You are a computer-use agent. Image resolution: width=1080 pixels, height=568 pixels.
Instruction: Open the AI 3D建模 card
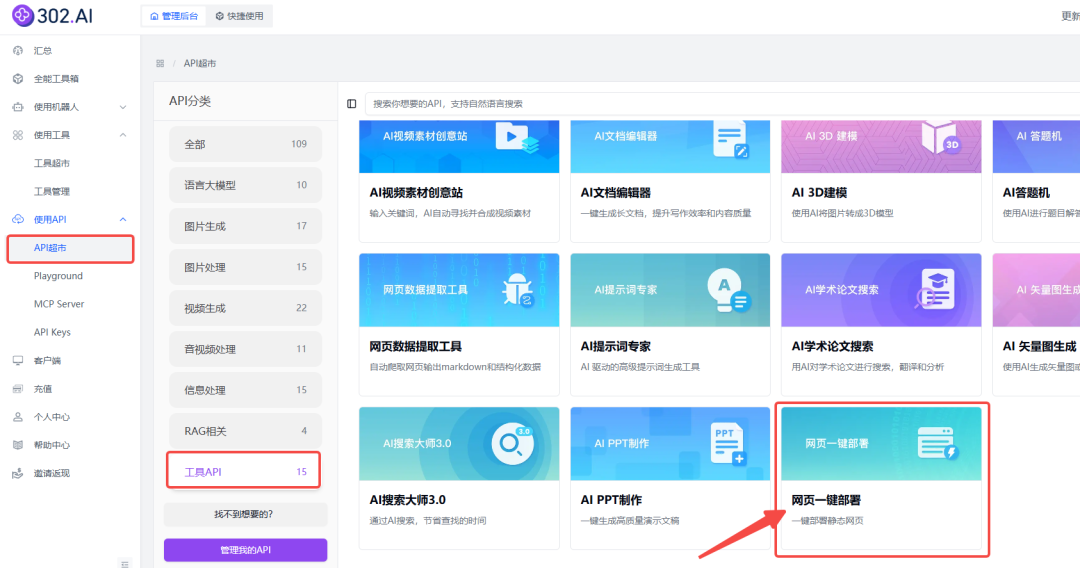click(881, 180)
